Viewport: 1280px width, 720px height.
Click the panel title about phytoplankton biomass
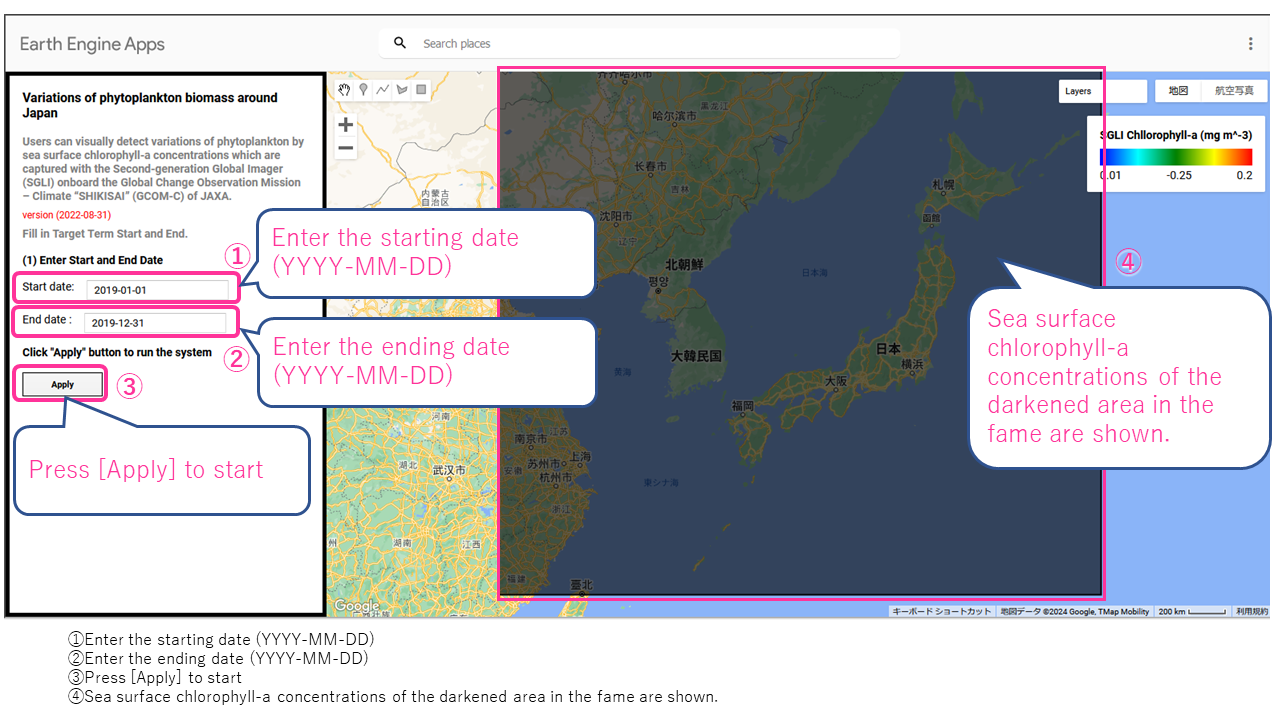(x=150, y=105)
